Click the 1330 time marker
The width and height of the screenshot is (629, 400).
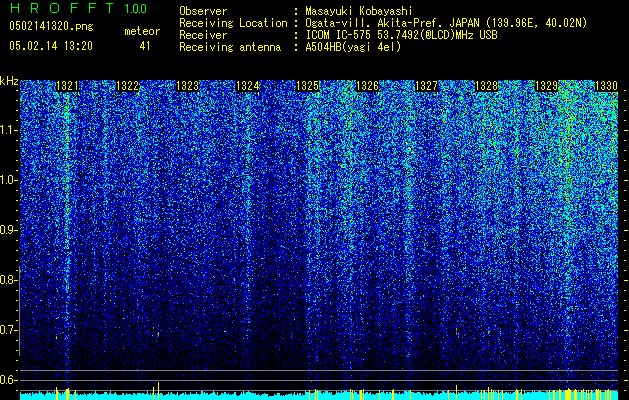point(606,86)
